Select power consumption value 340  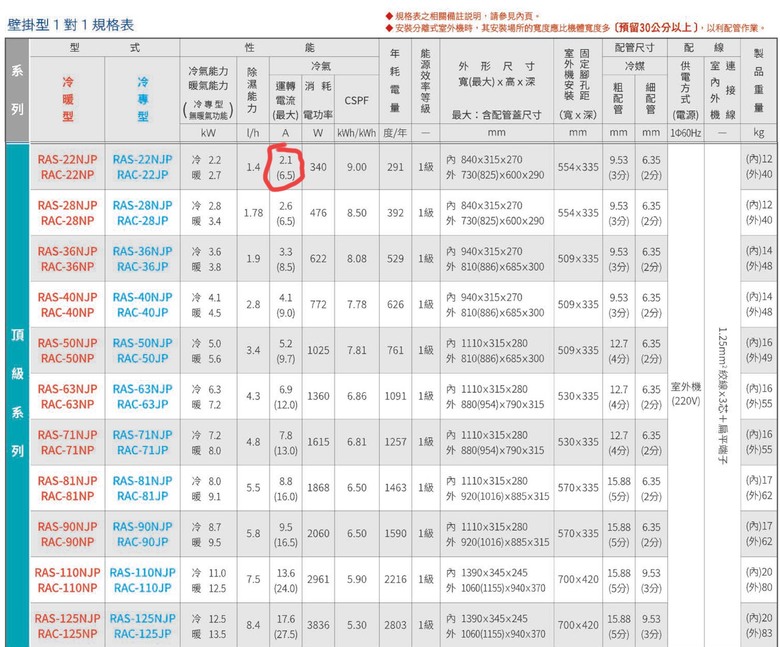tap(318, 167)
